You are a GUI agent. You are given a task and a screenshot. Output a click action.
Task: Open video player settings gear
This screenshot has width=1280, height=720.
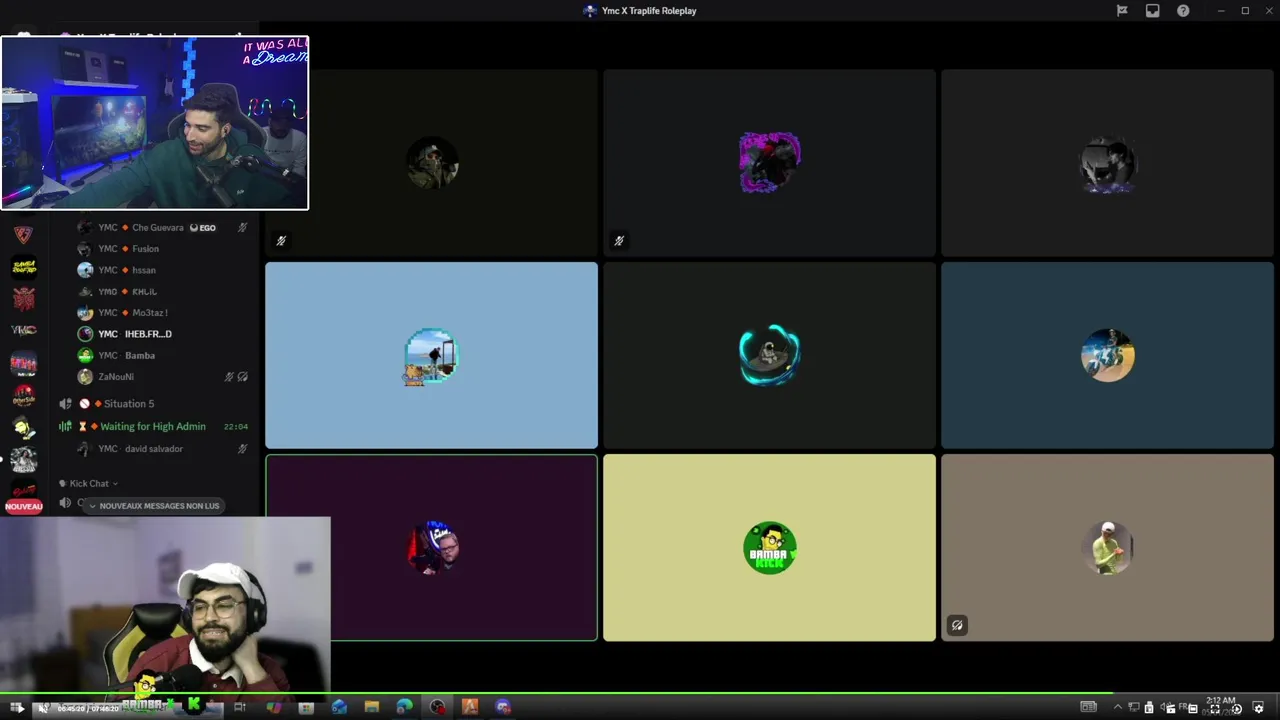coord(1258,708)
